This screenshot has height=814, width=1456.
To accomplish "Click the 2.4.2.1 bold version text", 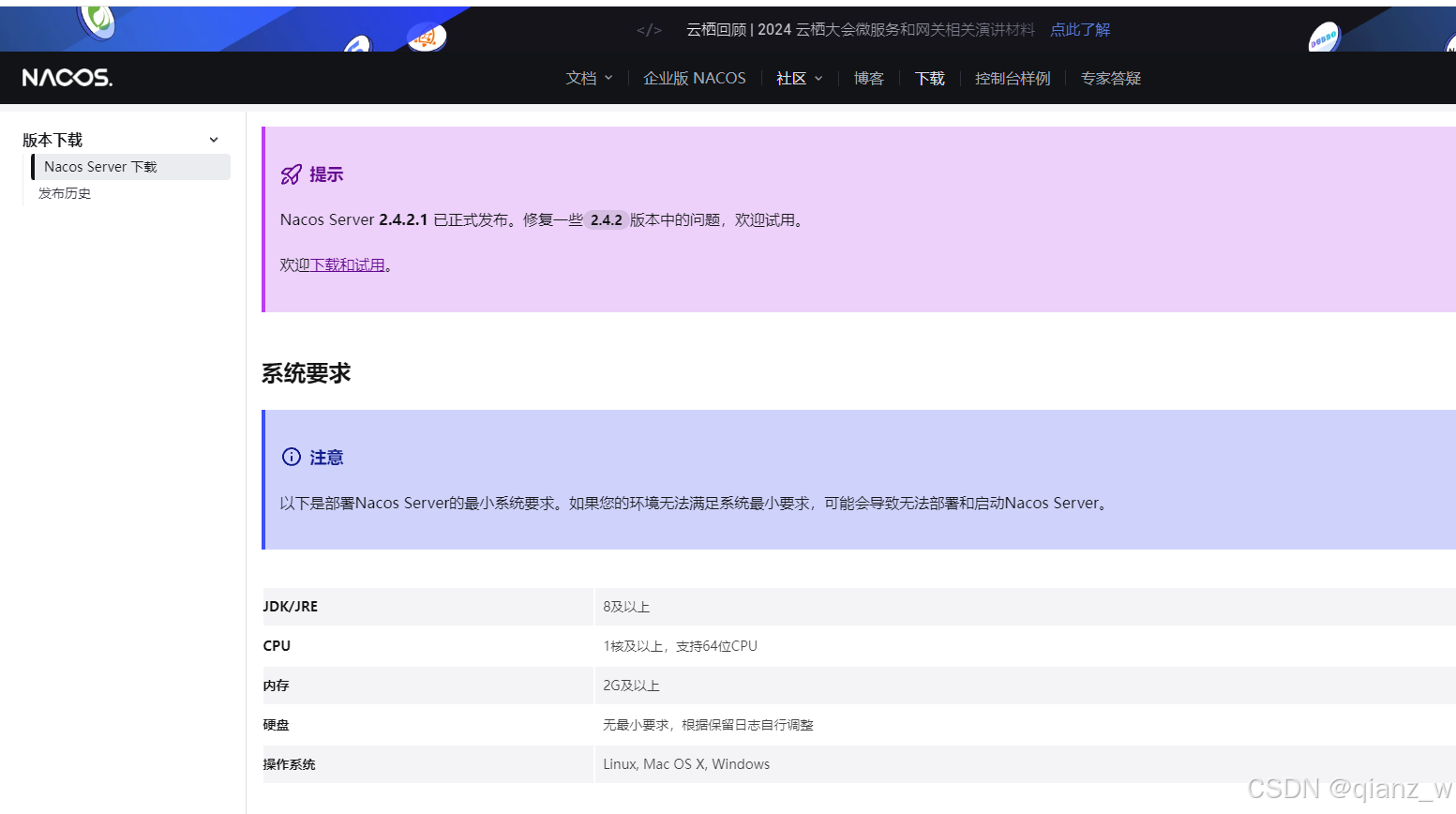I will click(403, 219).
